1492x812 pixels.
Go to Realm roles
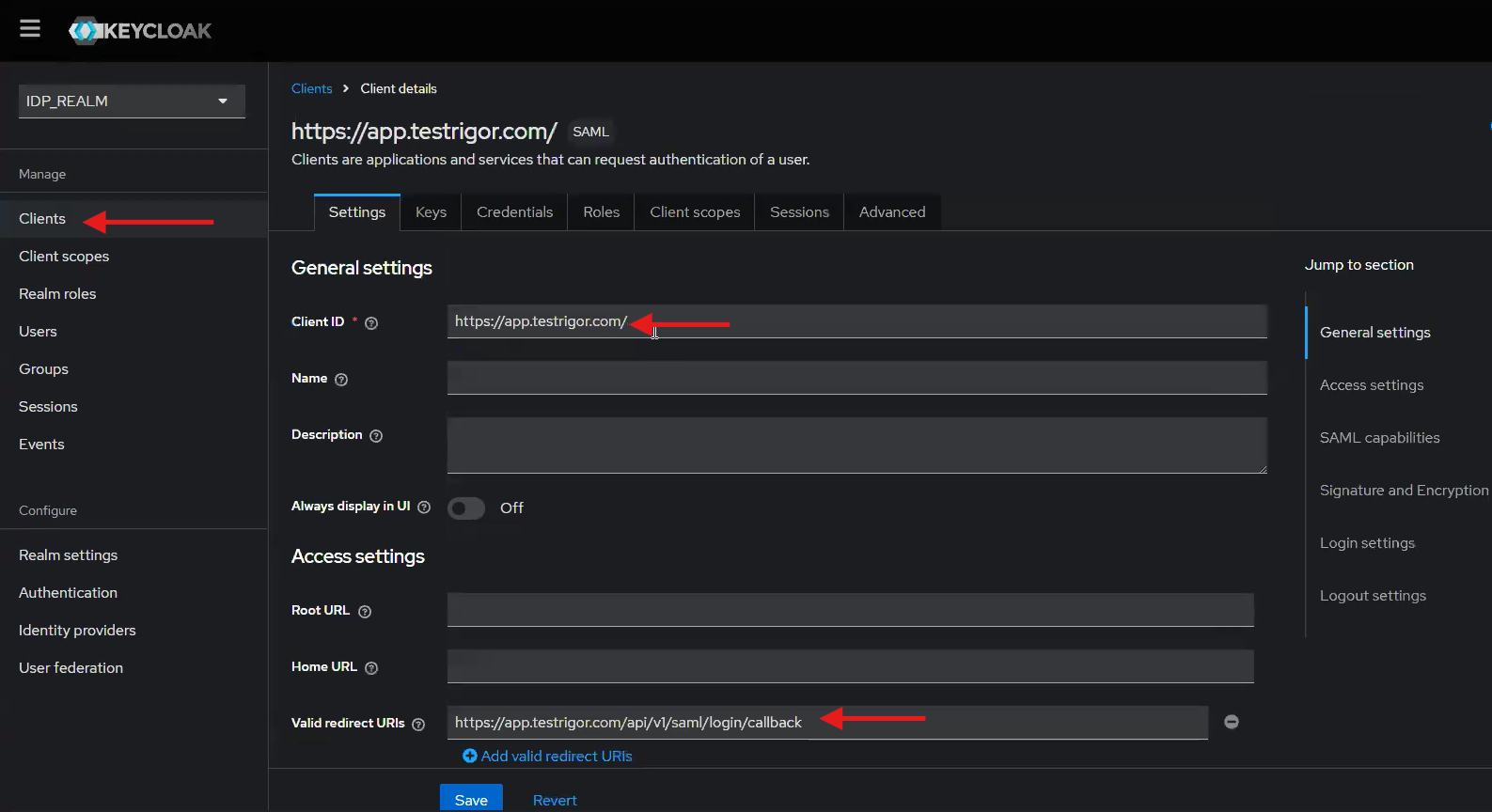tap(133, 294)
